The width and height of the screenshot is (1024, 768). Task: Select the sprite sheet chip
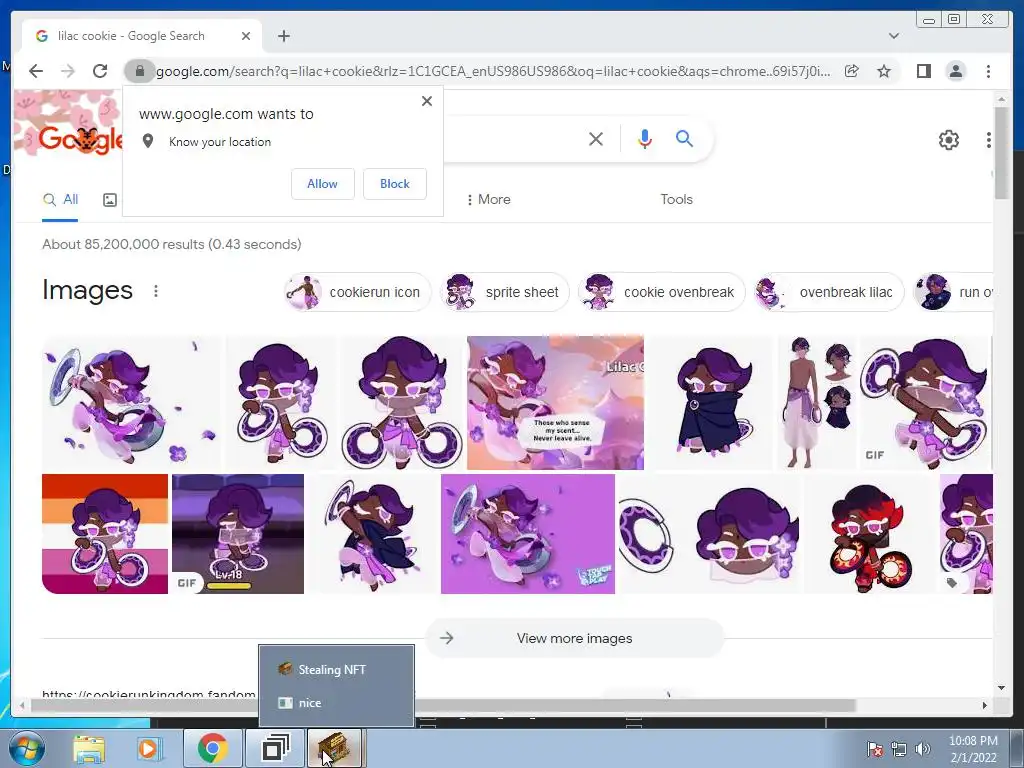tap(505, 292)
